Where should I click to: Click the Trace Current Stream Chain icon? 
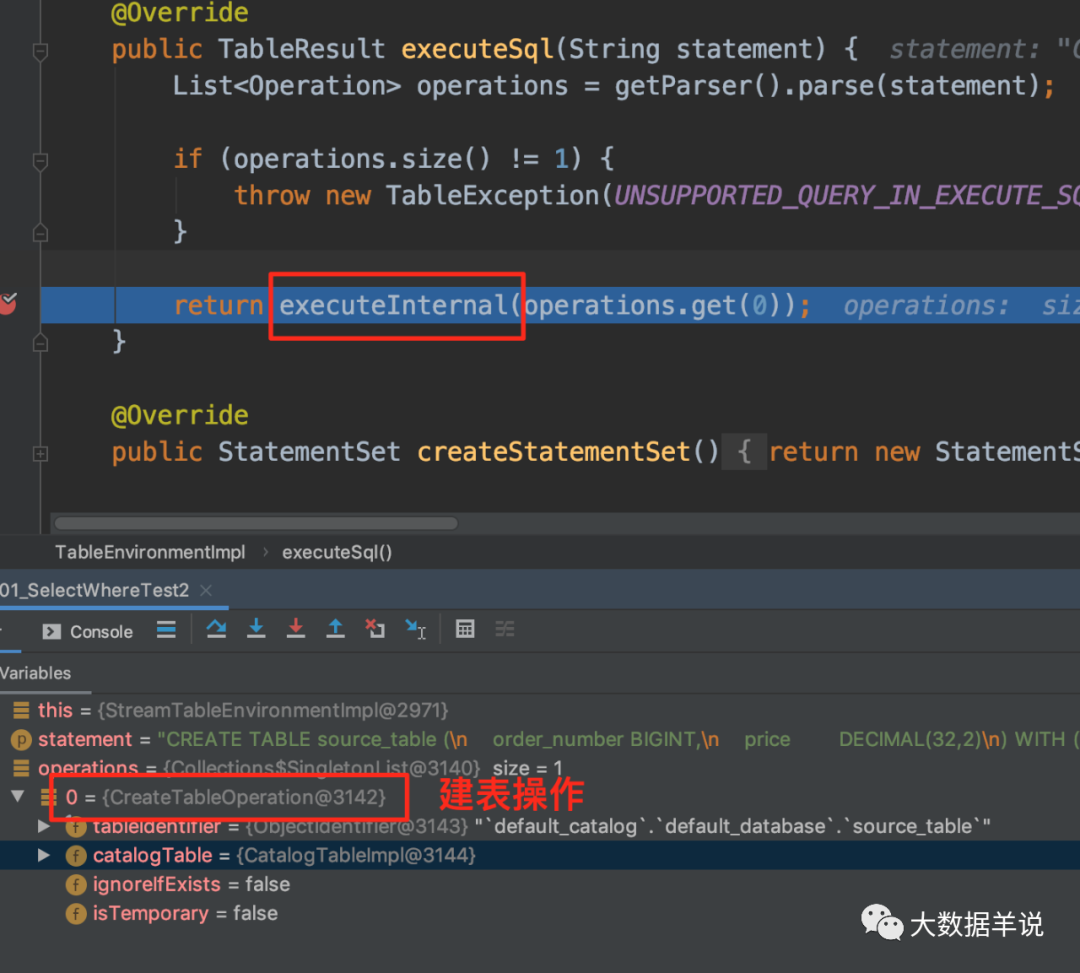[x=505, y=629]
